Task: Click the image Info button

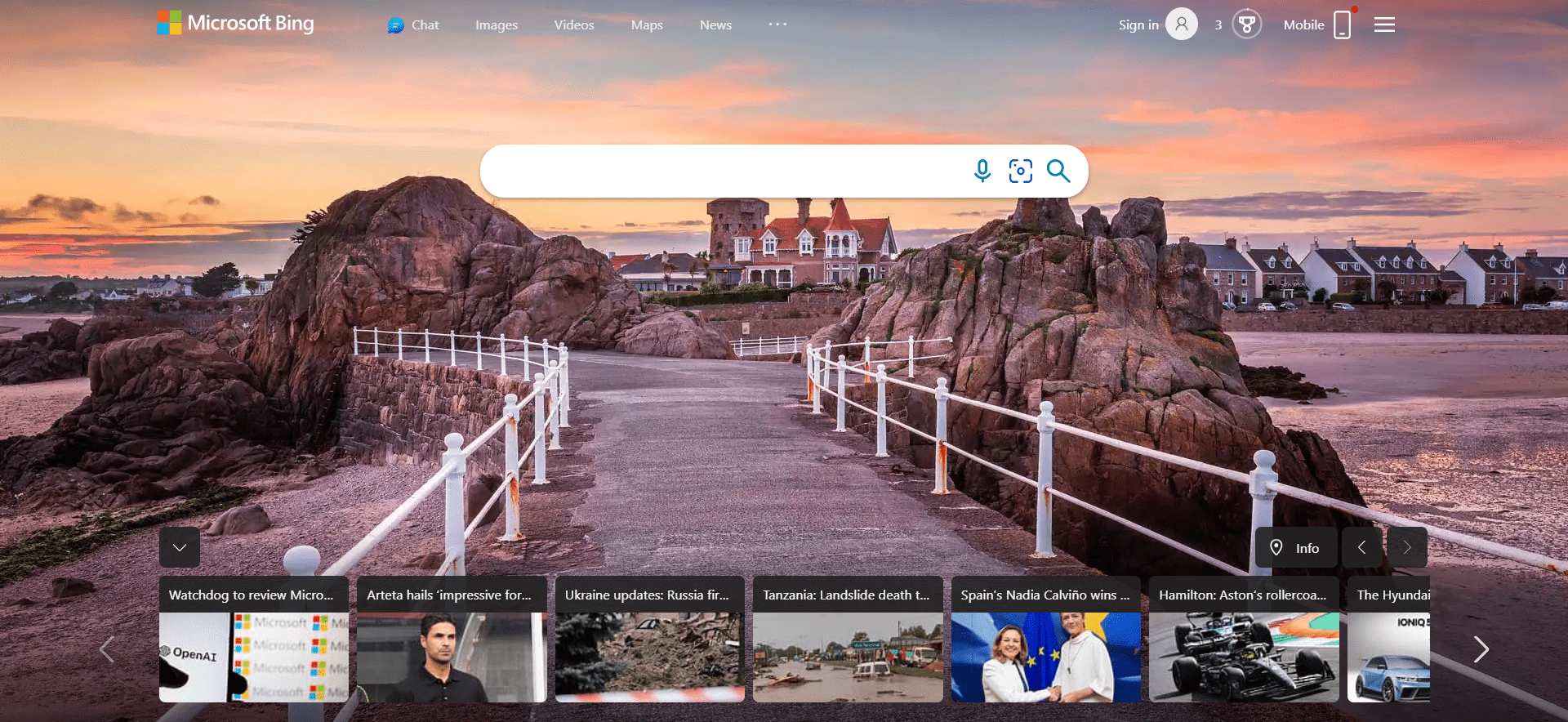Action: 1296,548
